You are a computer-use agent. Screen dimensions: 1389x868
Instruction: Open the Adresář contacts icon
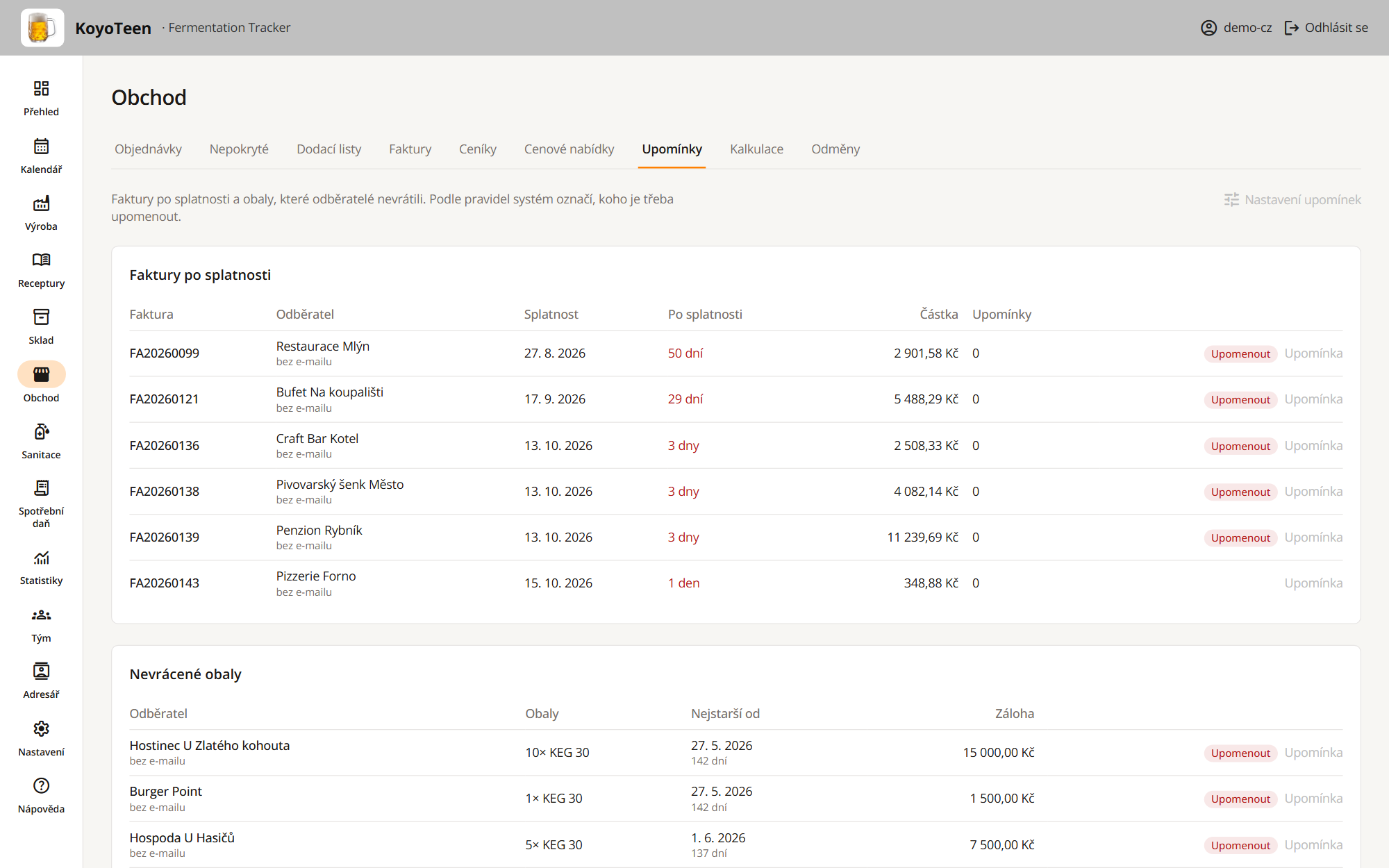pyautogui.click(x=41, y=671)
